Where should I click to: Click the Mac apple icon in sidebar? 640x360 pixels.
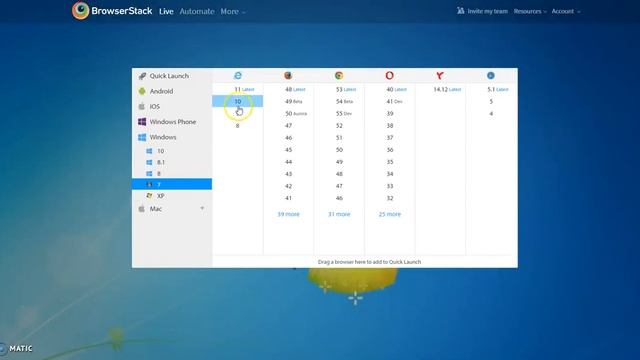[142, 209]
